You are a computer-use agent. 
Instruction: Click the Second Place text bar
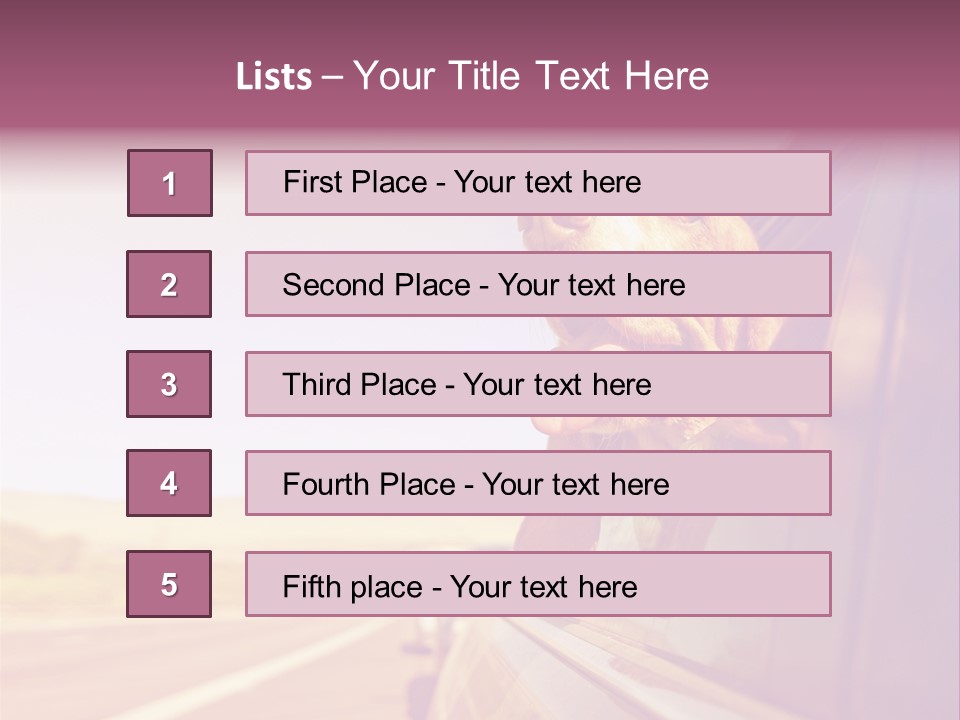538,284
